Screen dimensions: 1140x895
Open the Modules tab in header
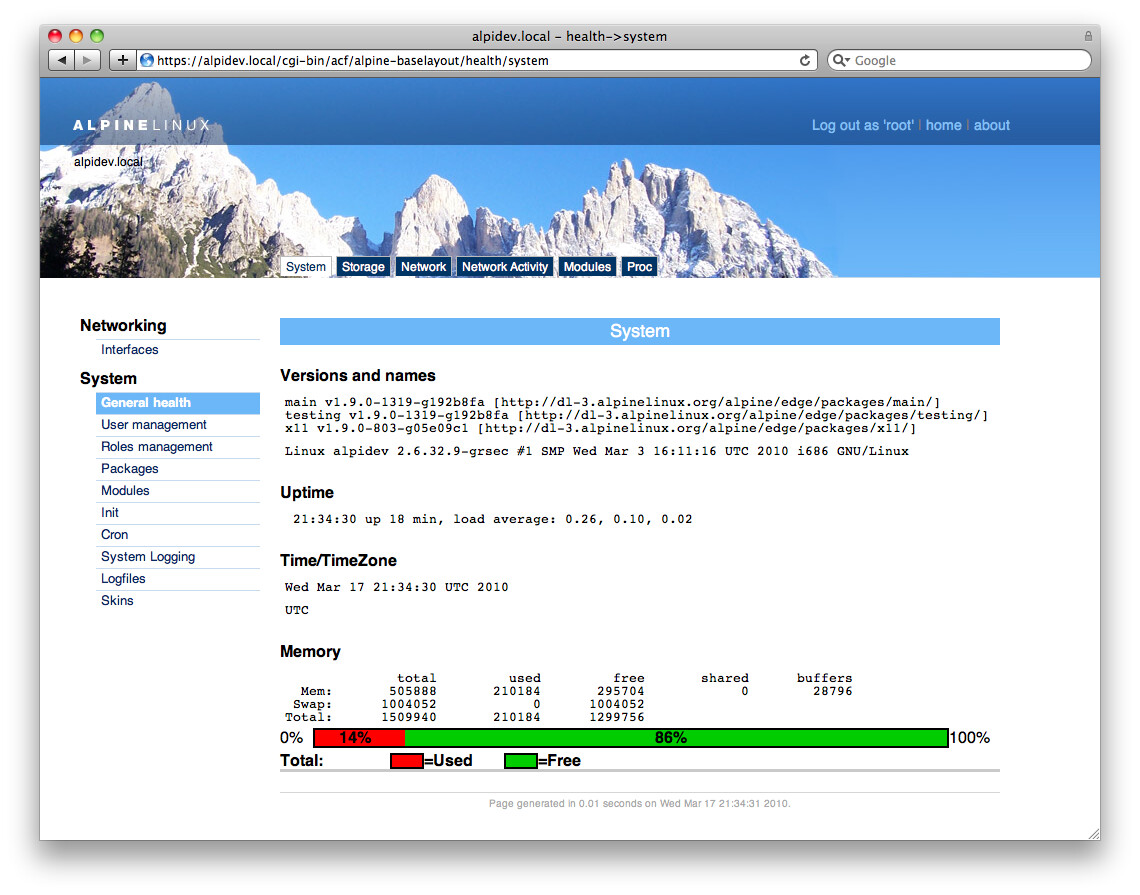coord(587,267)
